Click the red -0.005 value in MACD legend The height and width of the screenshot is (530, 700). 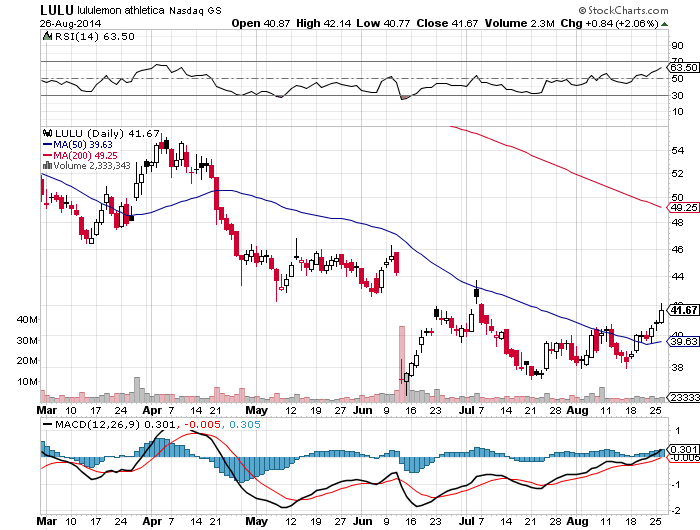[202, 424]
